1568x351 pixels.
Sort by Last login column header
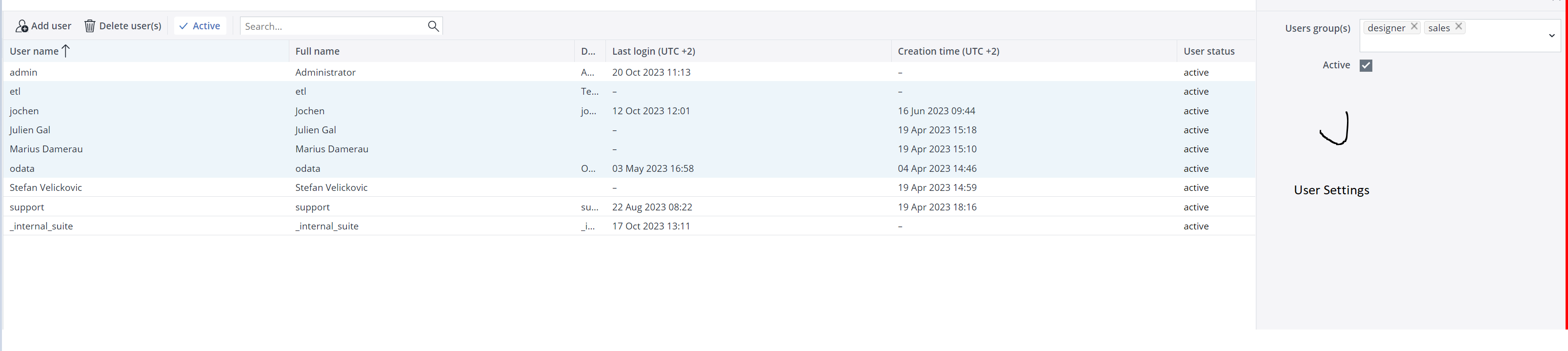pyautogui.click(x=653, y=51)
